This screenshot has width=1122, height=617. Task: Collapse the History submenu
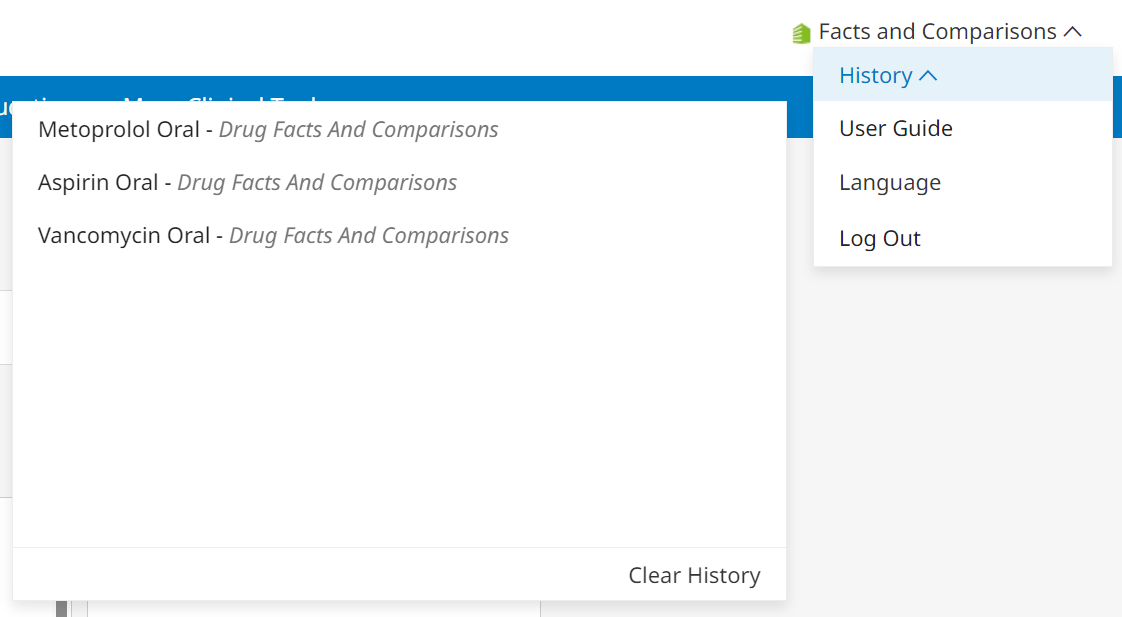(876, 76)
